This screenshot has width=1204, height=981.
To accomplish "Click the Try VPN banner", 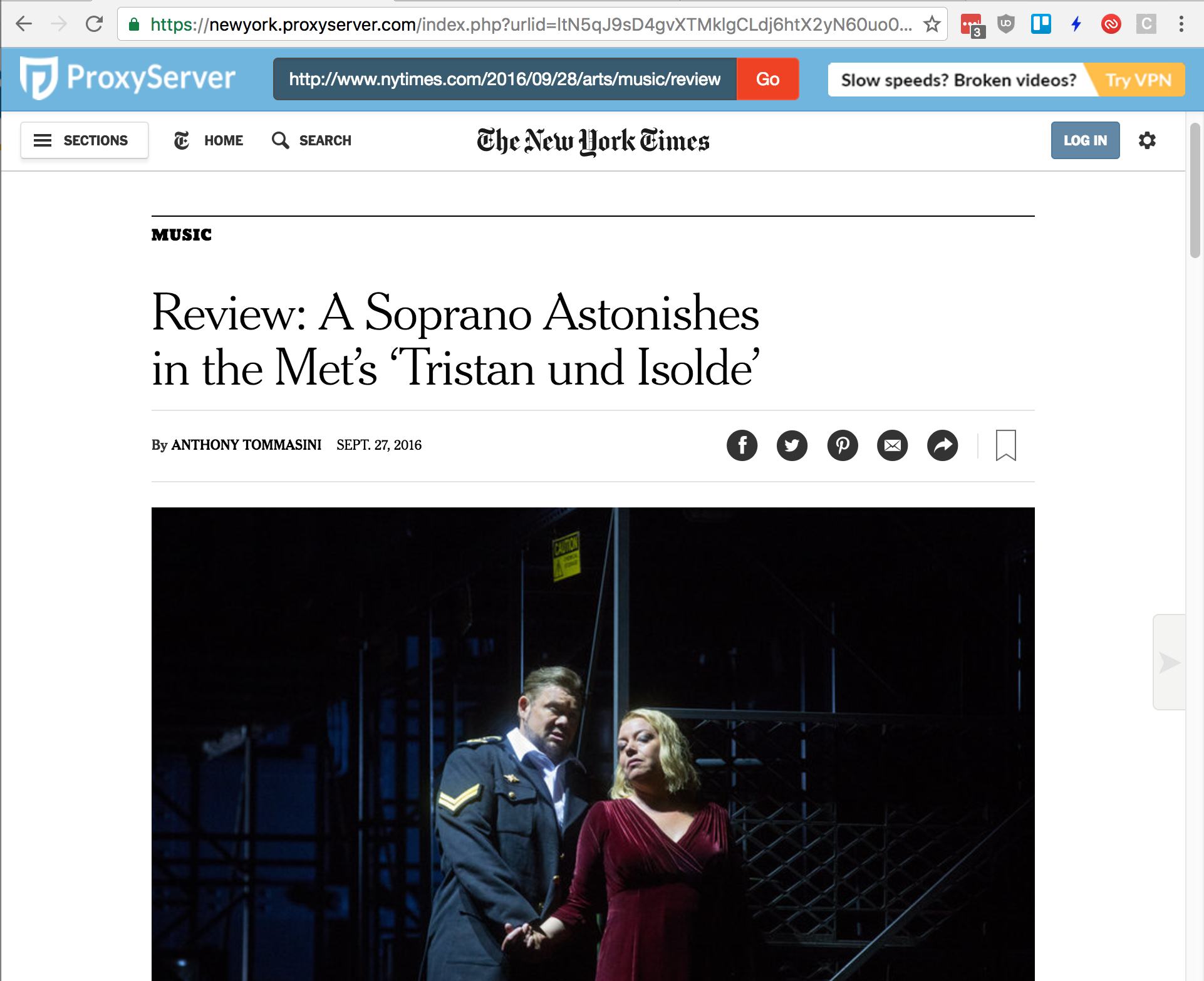I will point(1137,80).
